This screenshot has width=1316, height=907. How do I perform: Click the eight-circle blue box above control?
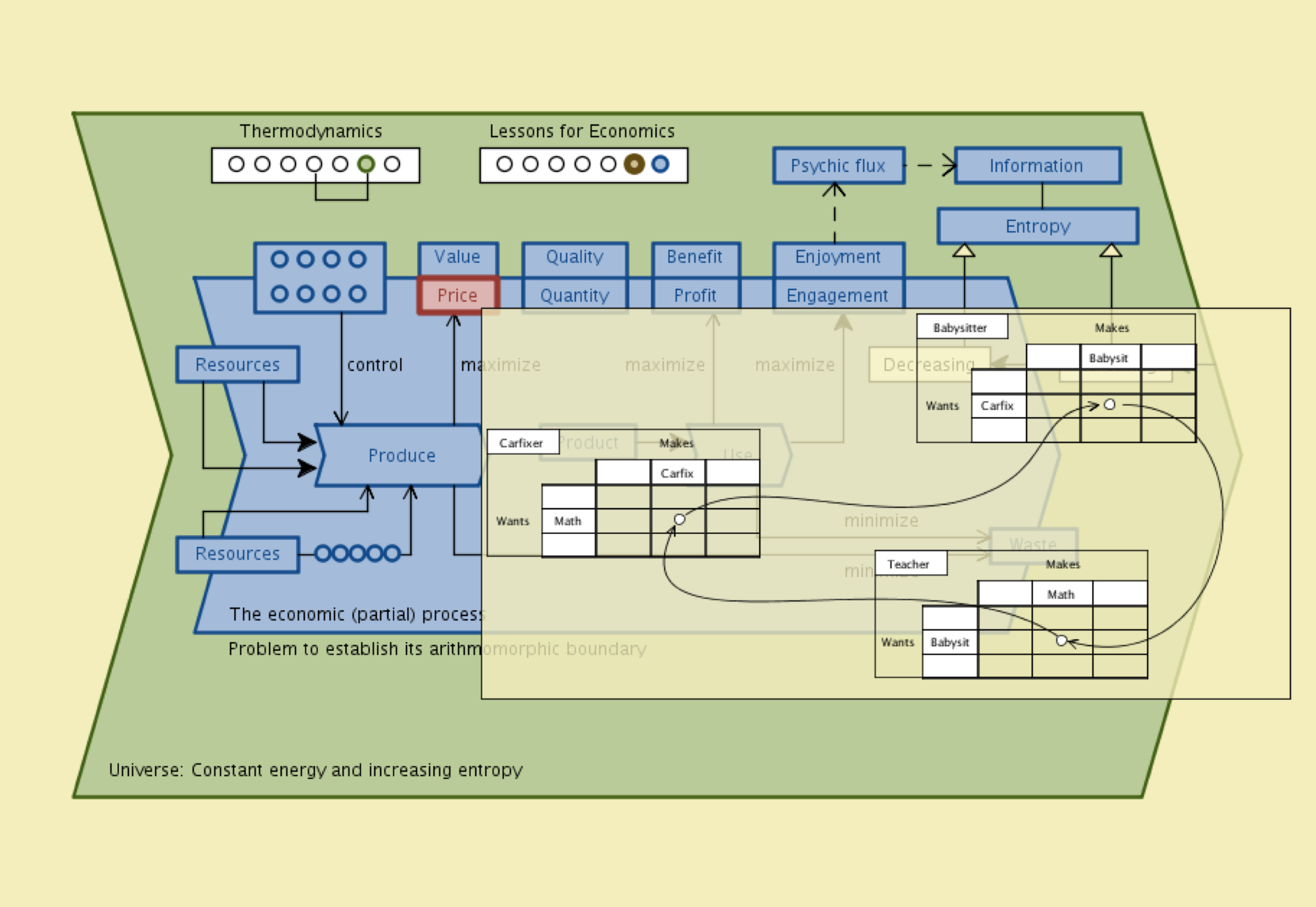click(x=319, y=278)
